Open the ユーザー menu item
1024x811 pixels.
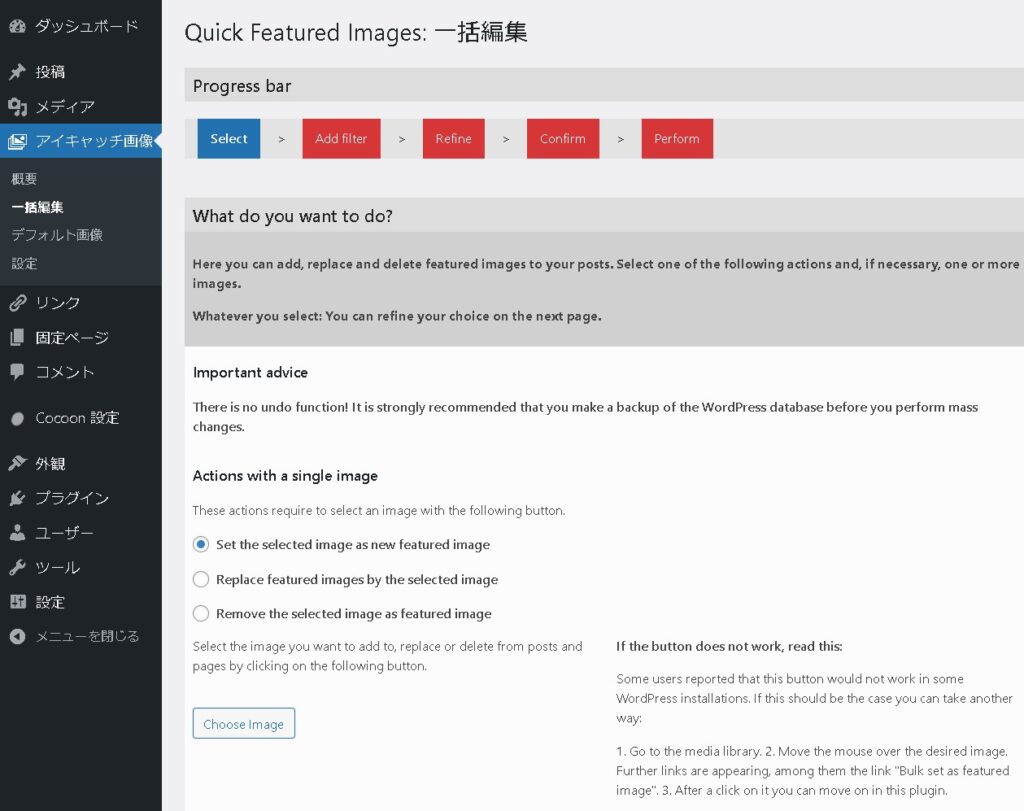click(64, 533)
